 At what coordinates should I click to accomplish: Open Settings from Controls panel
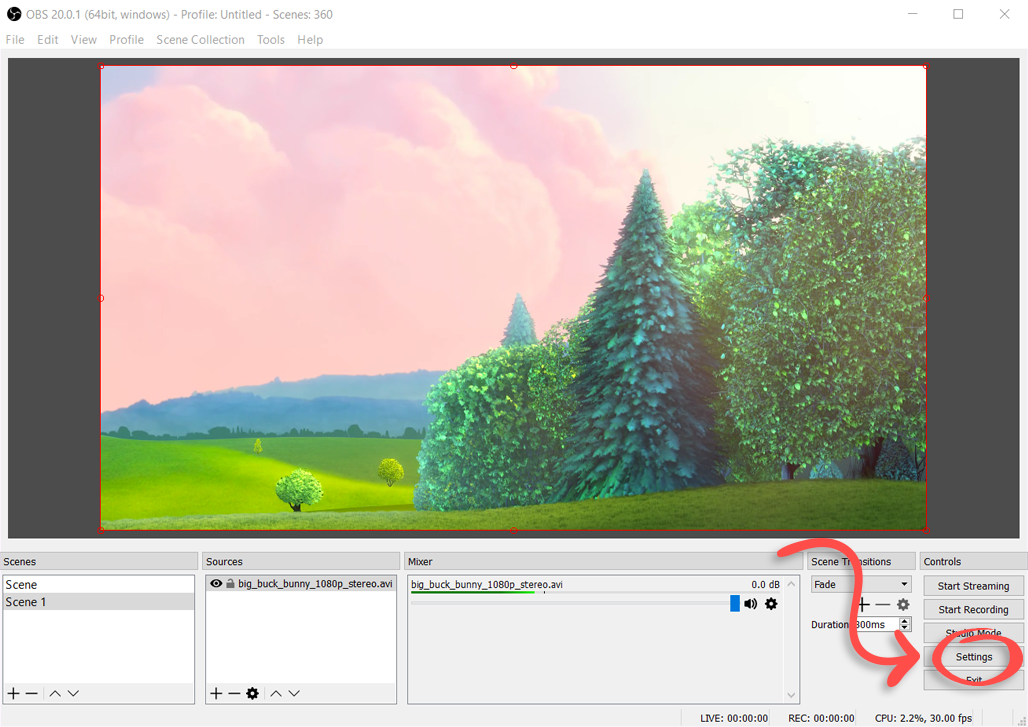click(x=974, y=657)
